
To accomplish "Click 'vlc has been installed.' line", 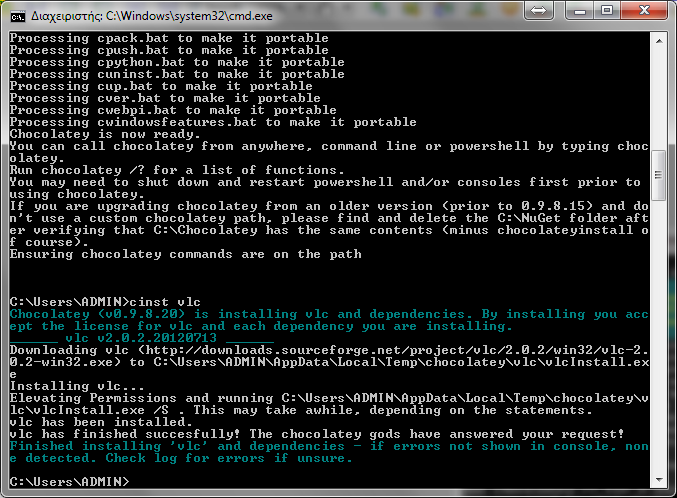I will [x=101, y=422].
